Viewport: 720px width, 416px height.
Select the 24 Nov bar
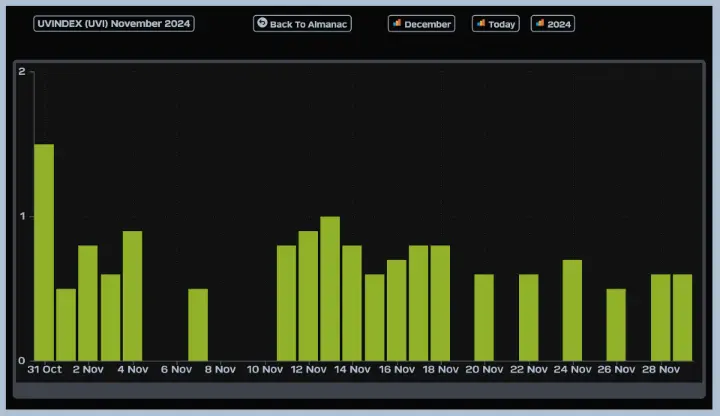(572, 310)
